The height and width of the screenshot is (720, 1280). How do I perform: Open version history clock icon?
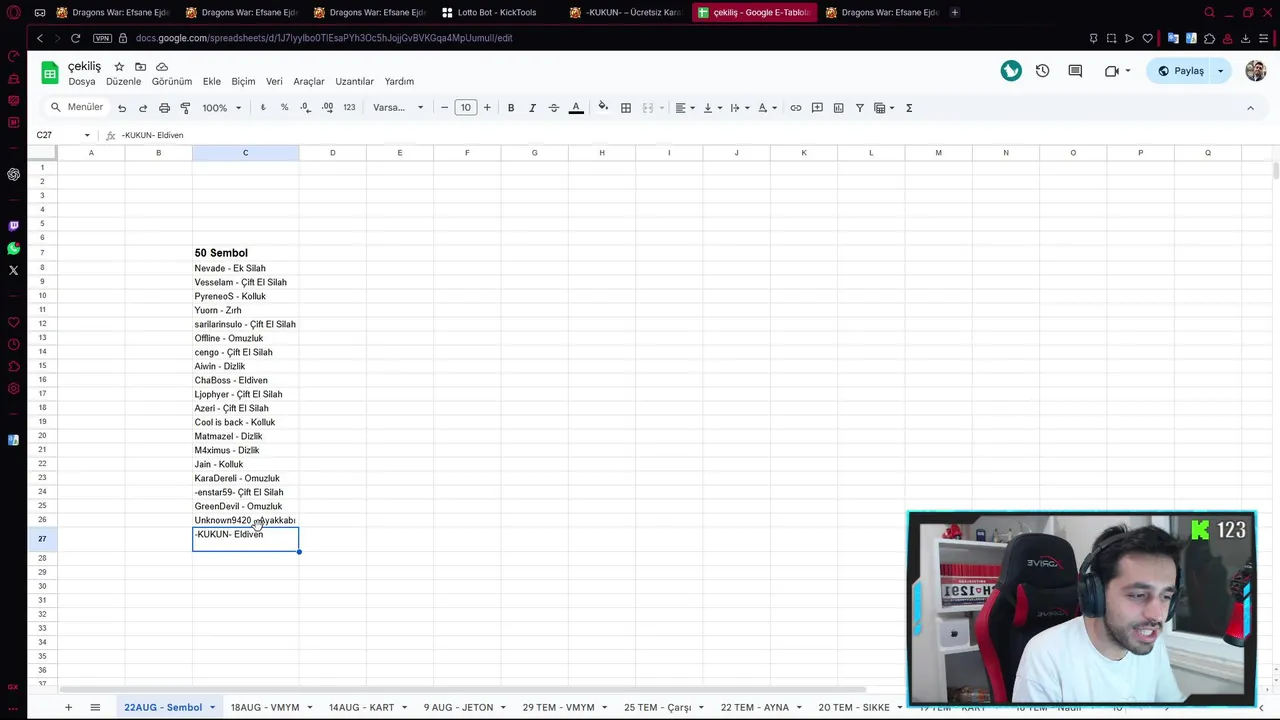(1043, 71)
